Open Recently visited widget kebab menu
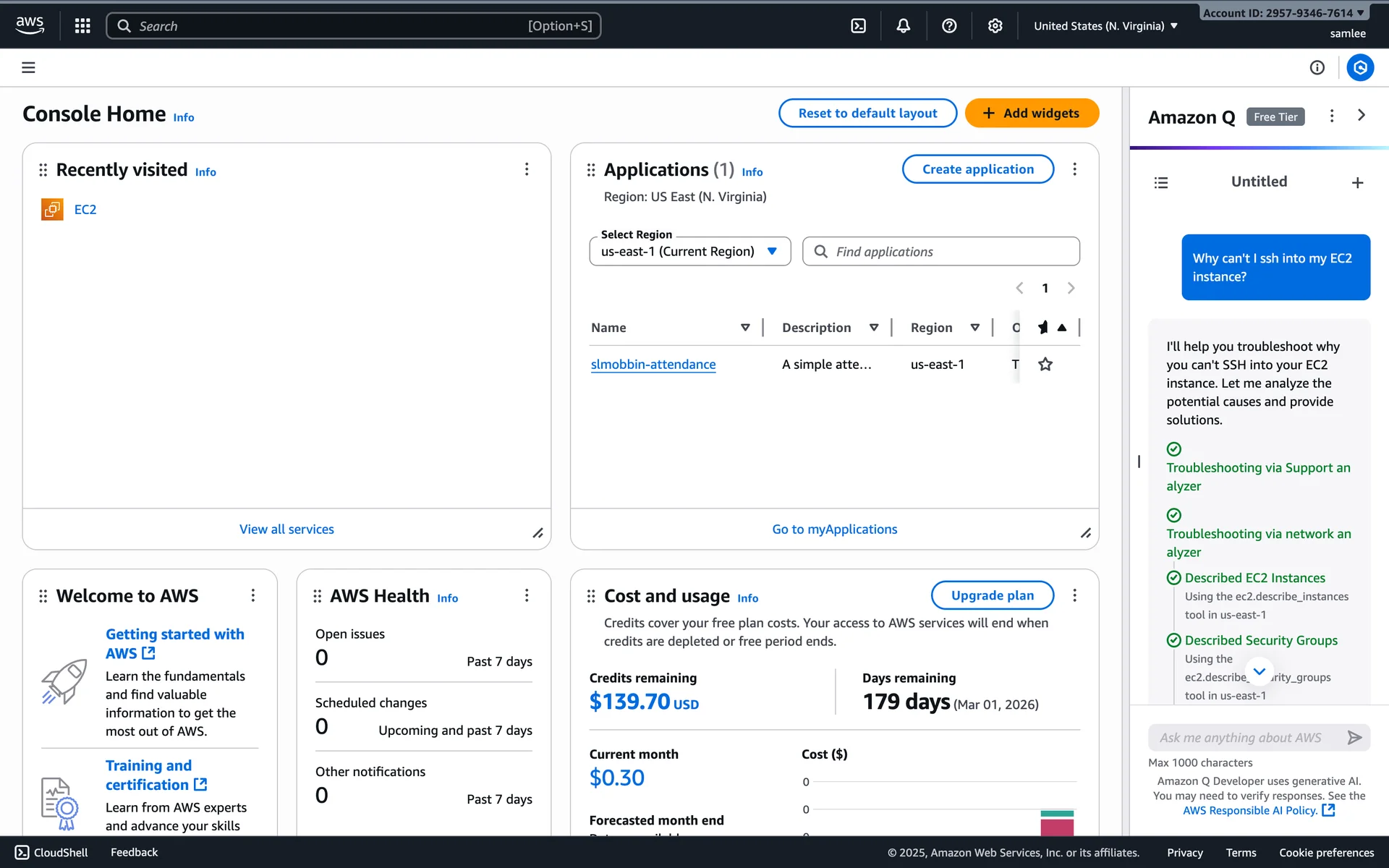This screenshot has height=868, width=1389. point(527,169)
